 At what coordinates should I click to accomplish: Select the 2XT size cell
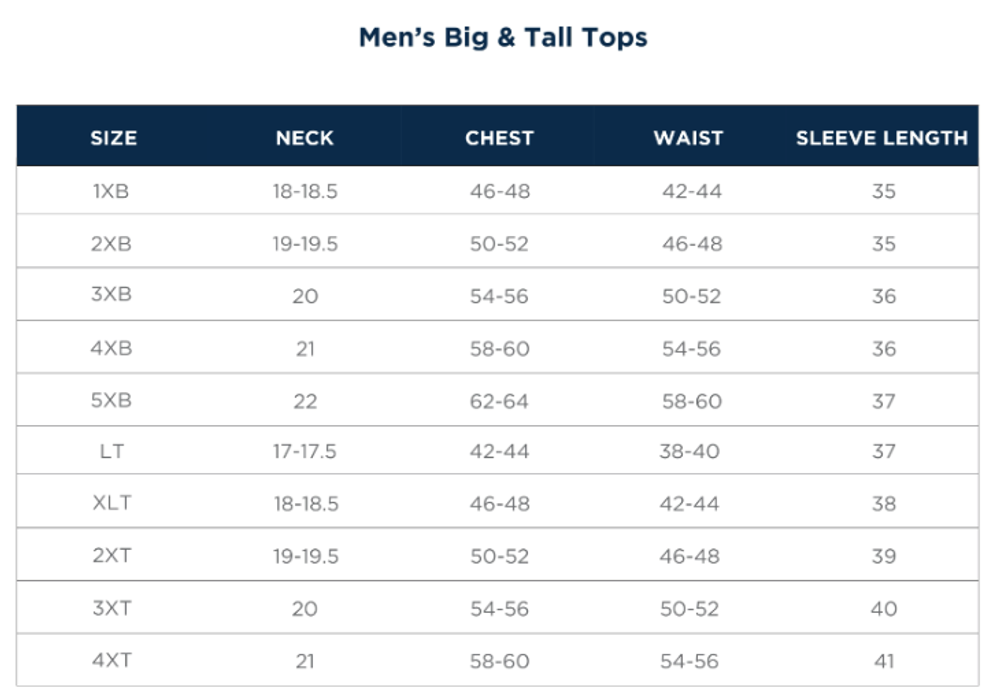[x=111, y=555]
